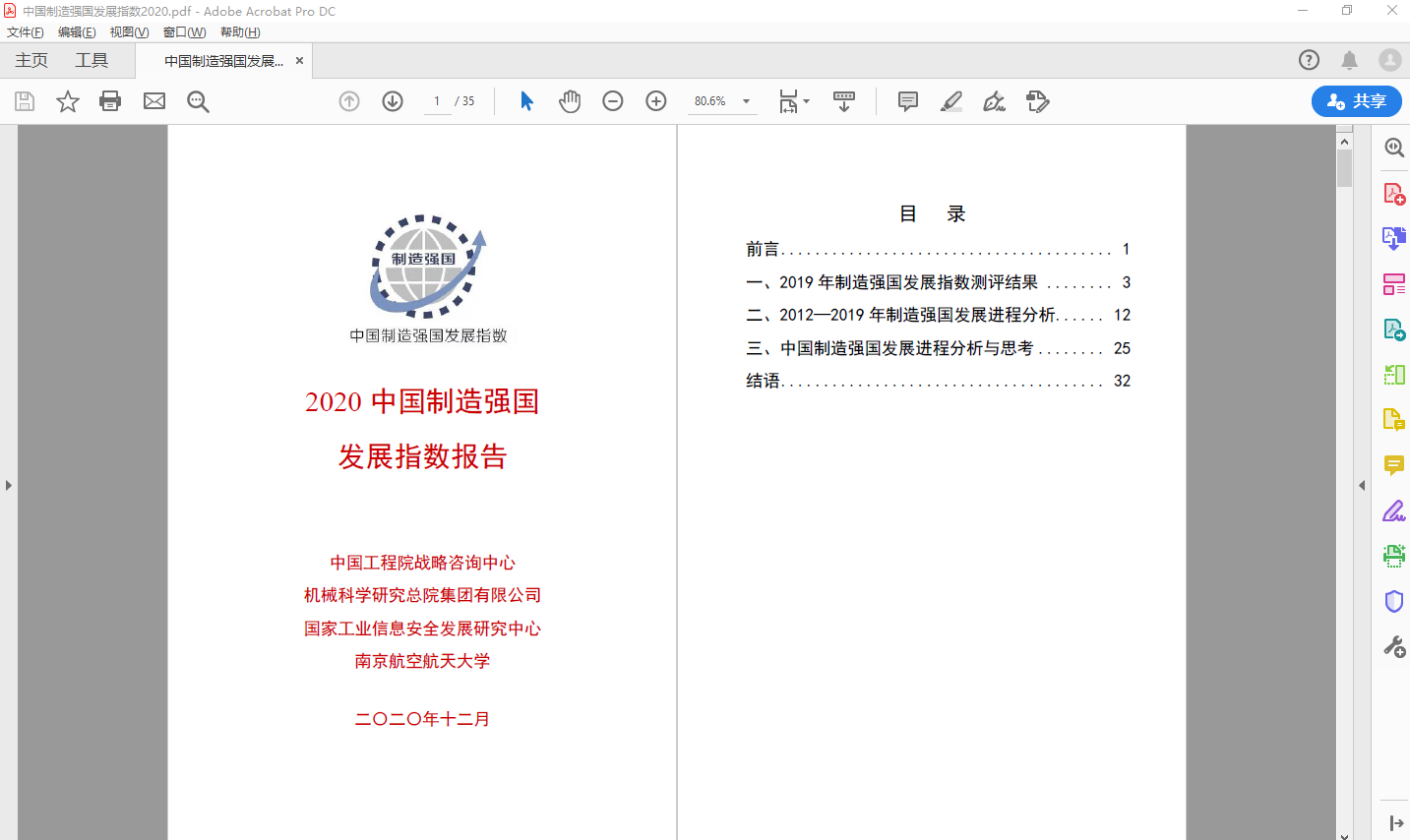This screenshot has width=1410, height=840.
Task: Print the document using the printer icon
Action: (x=110, y=101)
